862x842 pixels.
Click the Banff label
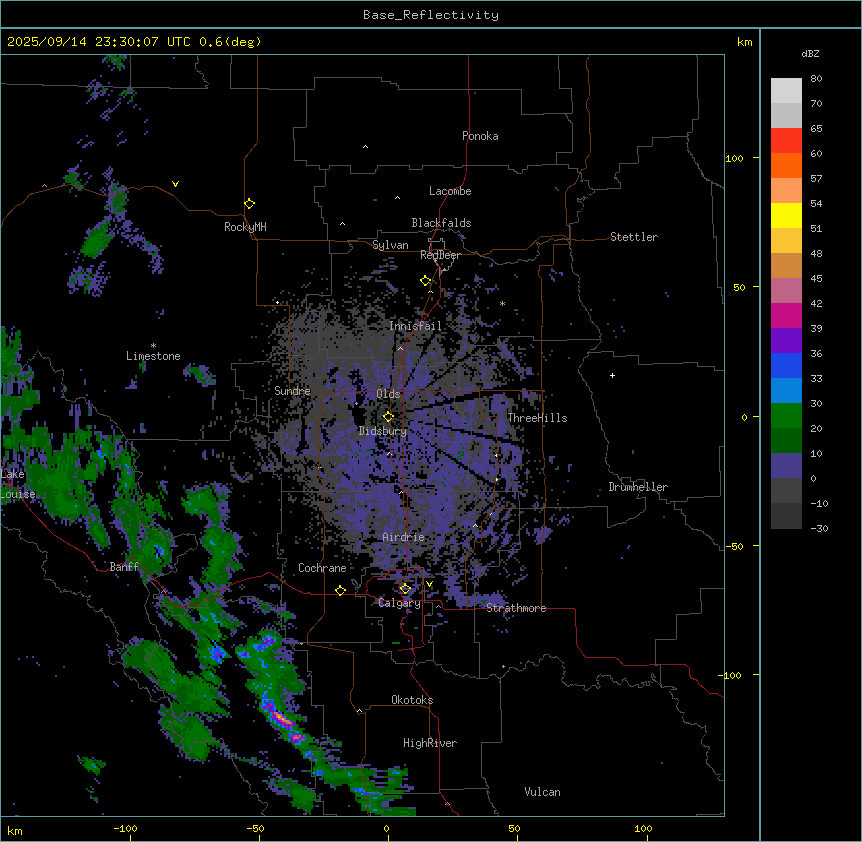124,567
